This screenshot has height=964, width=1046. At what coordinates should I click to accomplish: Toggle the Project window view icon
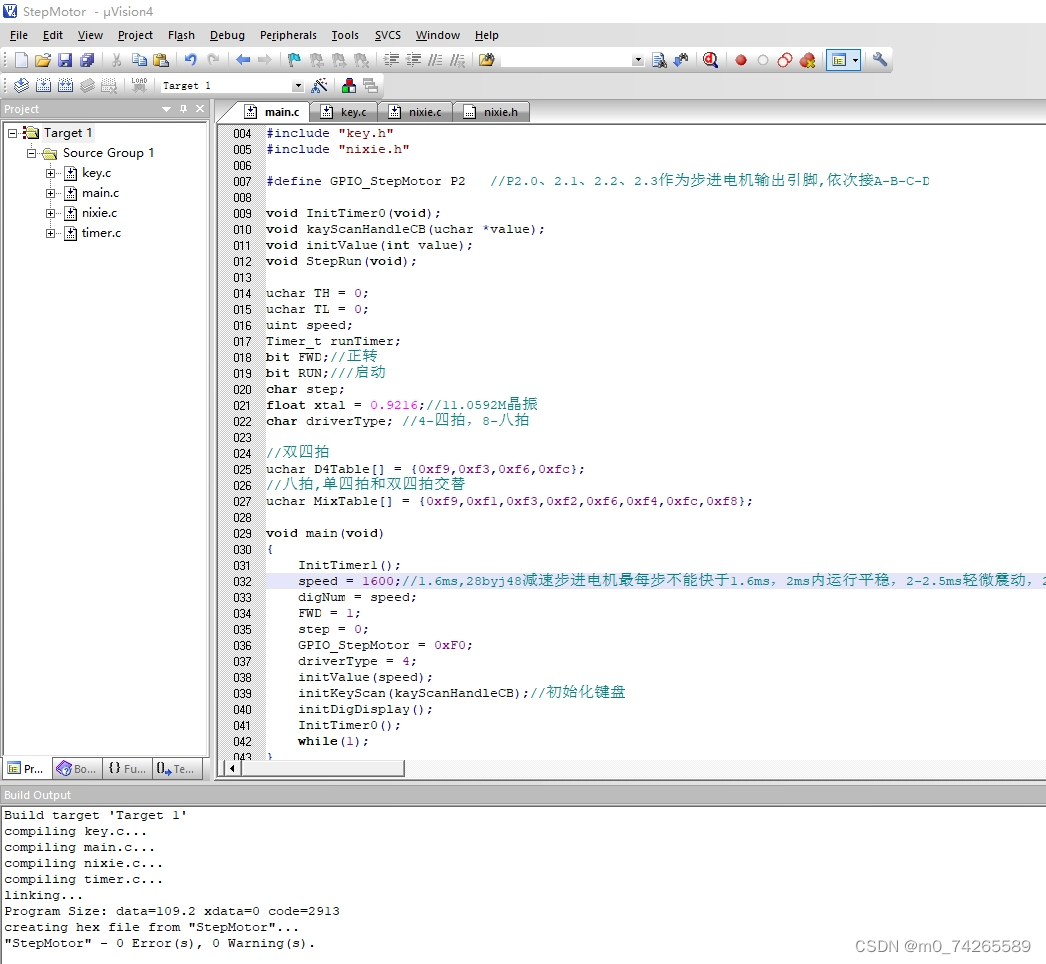click(x=839, y=60)
